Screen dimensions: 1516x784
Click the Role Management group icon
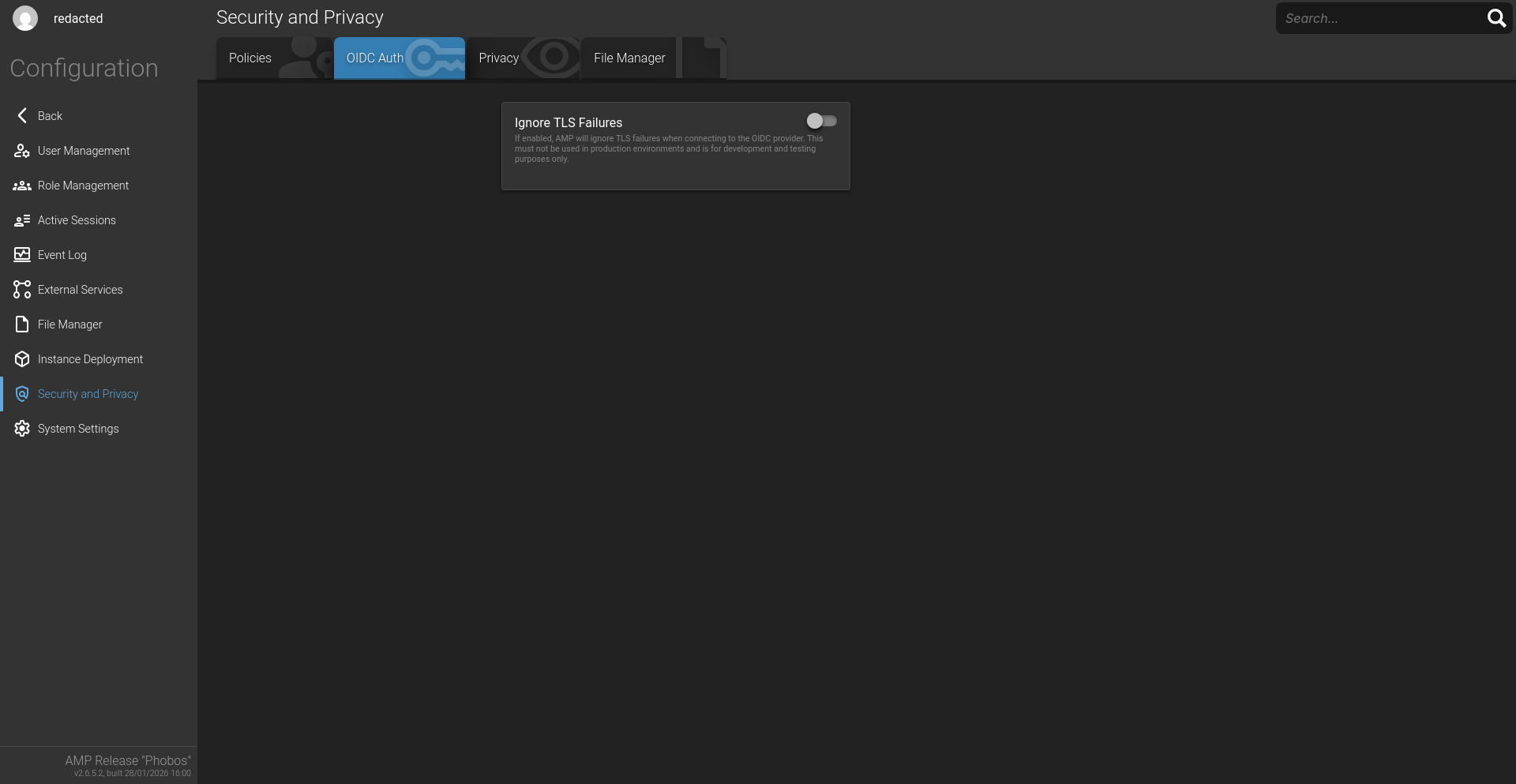pyautogui.click(x=22, y=186)
